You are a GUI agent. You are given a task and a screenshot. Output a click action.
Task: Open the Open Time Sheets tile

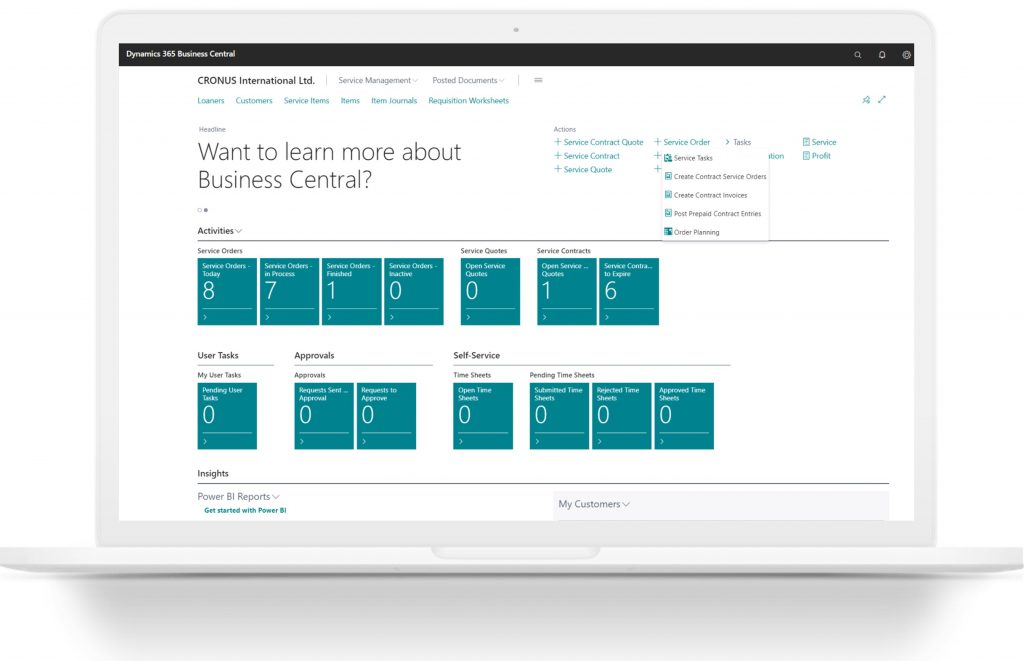pyautogui.click(x=483, y=416)
